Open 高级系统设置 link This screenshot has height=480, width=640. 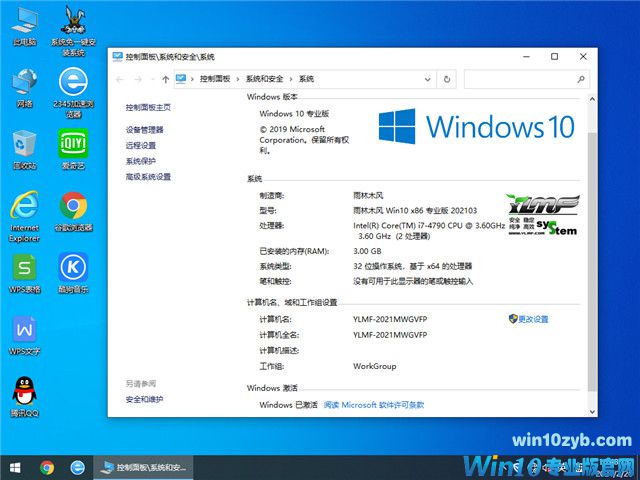(148, 176)
